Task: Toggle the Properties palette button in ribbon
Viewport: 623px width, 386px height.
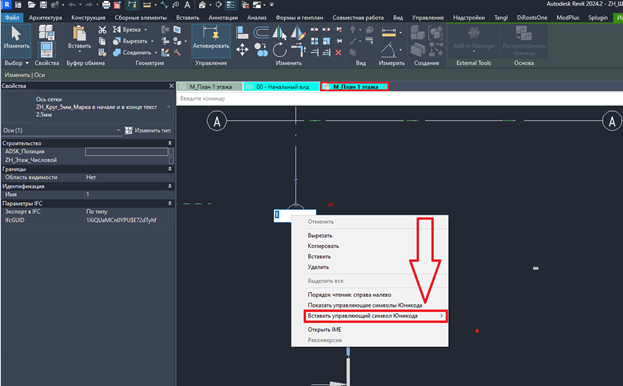Action: (x=46, y=50)
